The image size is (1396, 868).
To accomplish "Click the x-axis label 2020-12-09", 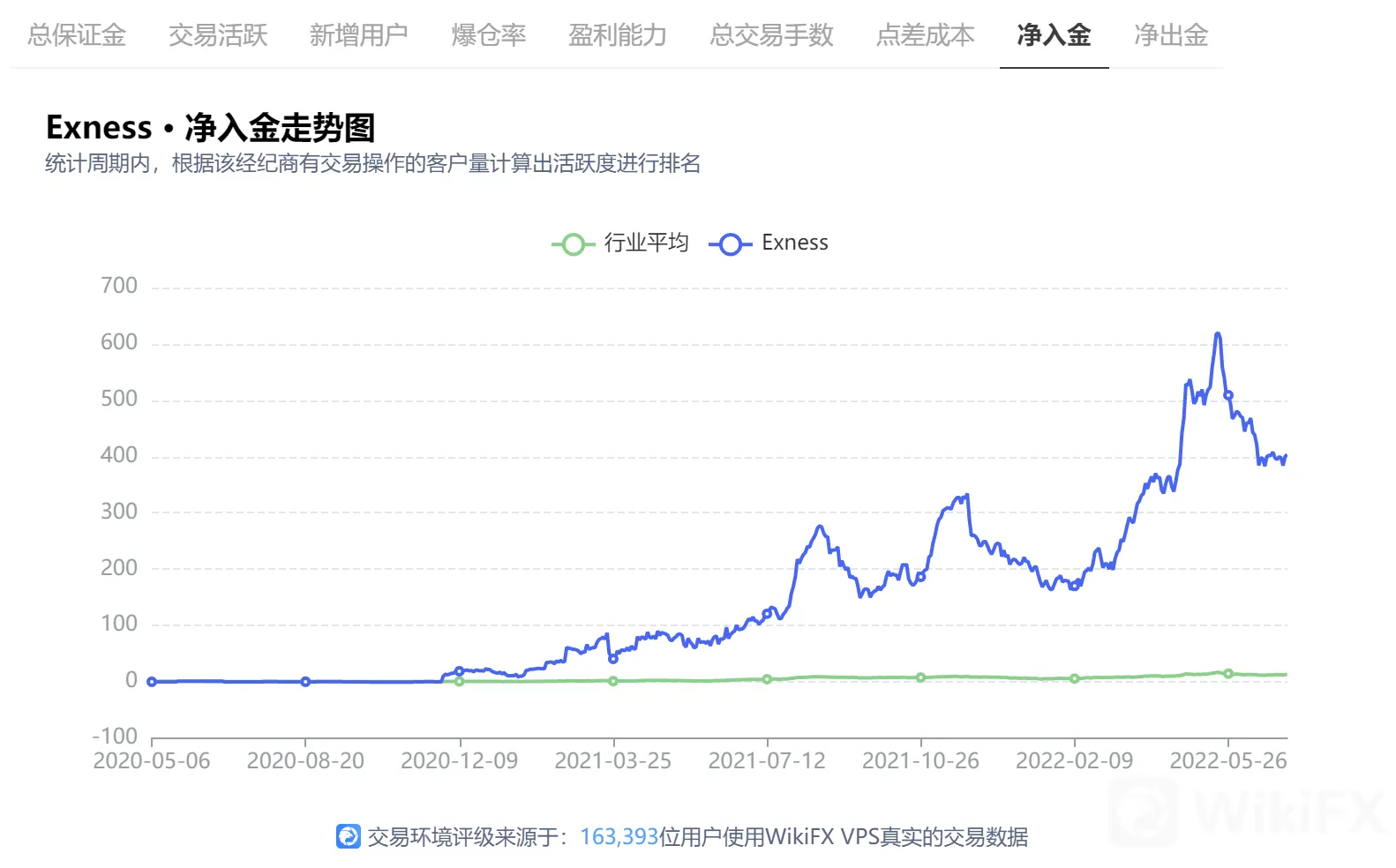I will click(x=459, y=761).
